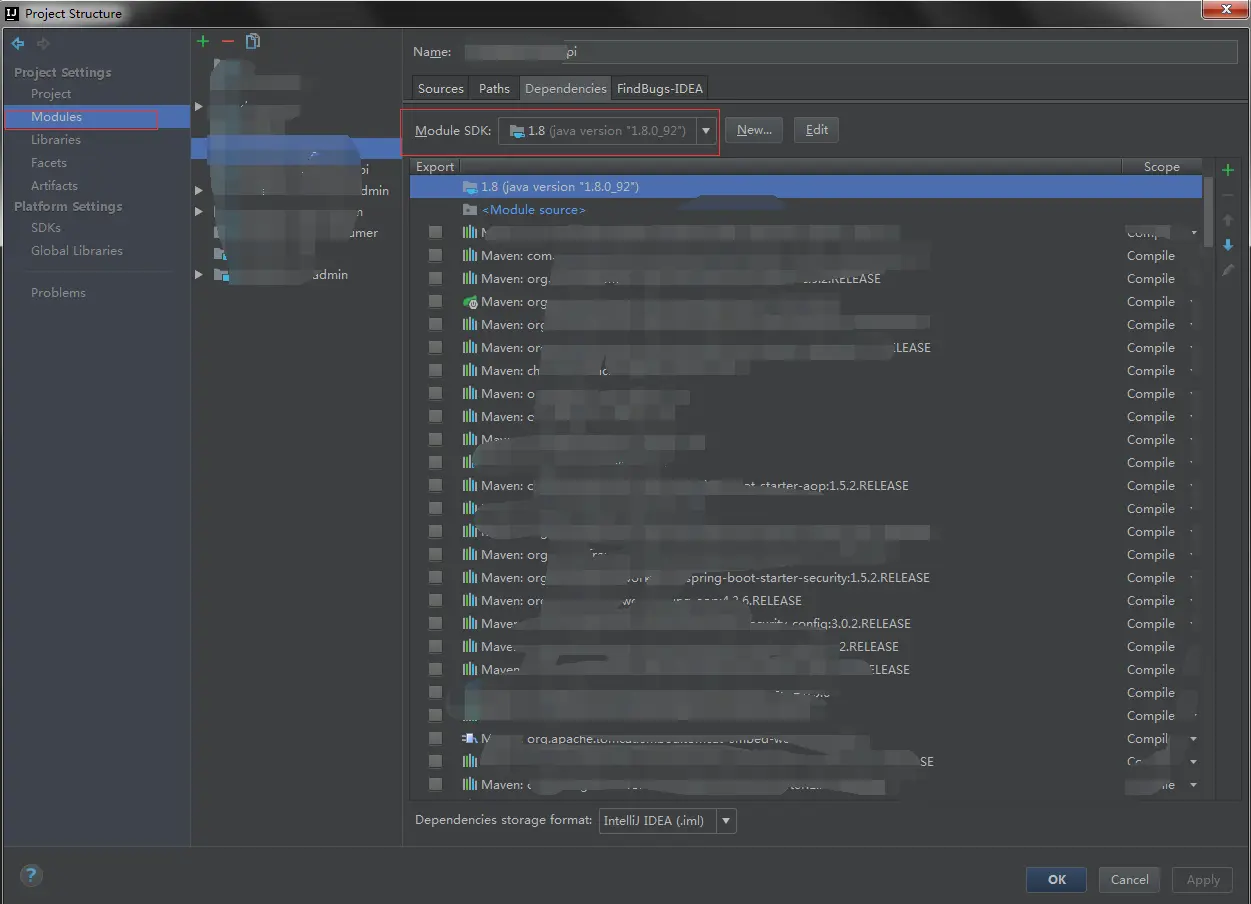
Task: Click library icon of starter-aop:1.5.2.RELEASE row
Action: tap(470, 486)
